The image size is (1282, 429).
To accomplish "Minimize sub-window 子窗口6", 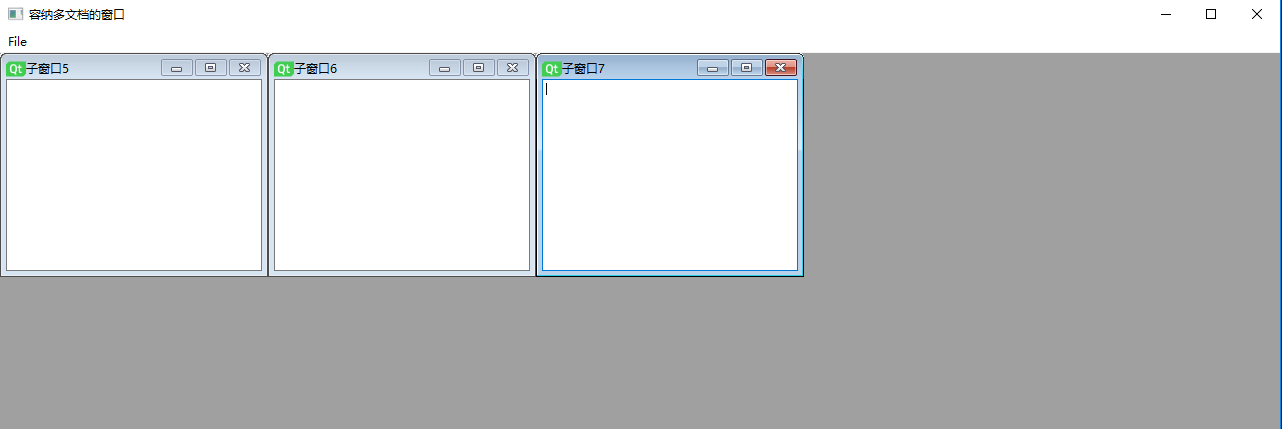I will click(x=445, y=68).
